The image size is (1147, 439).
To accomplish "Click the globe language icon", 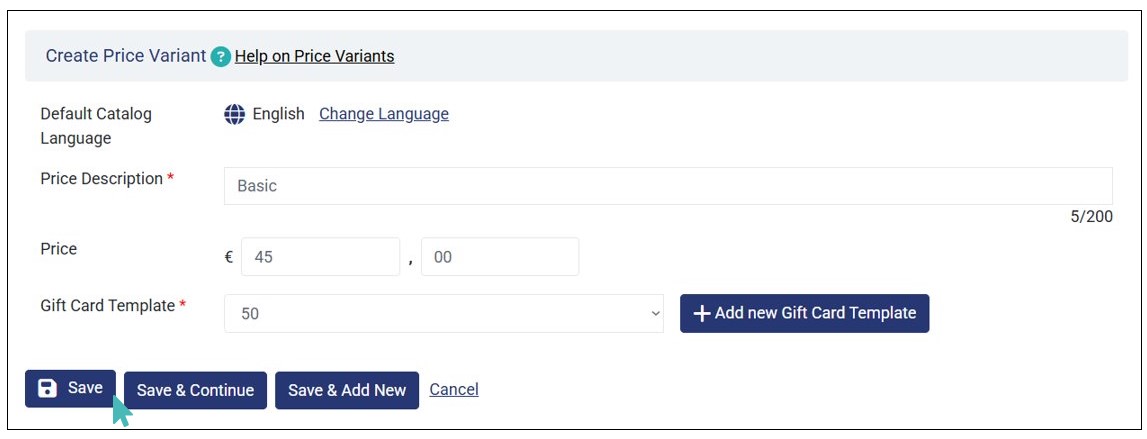I will (x=234, y=114).
